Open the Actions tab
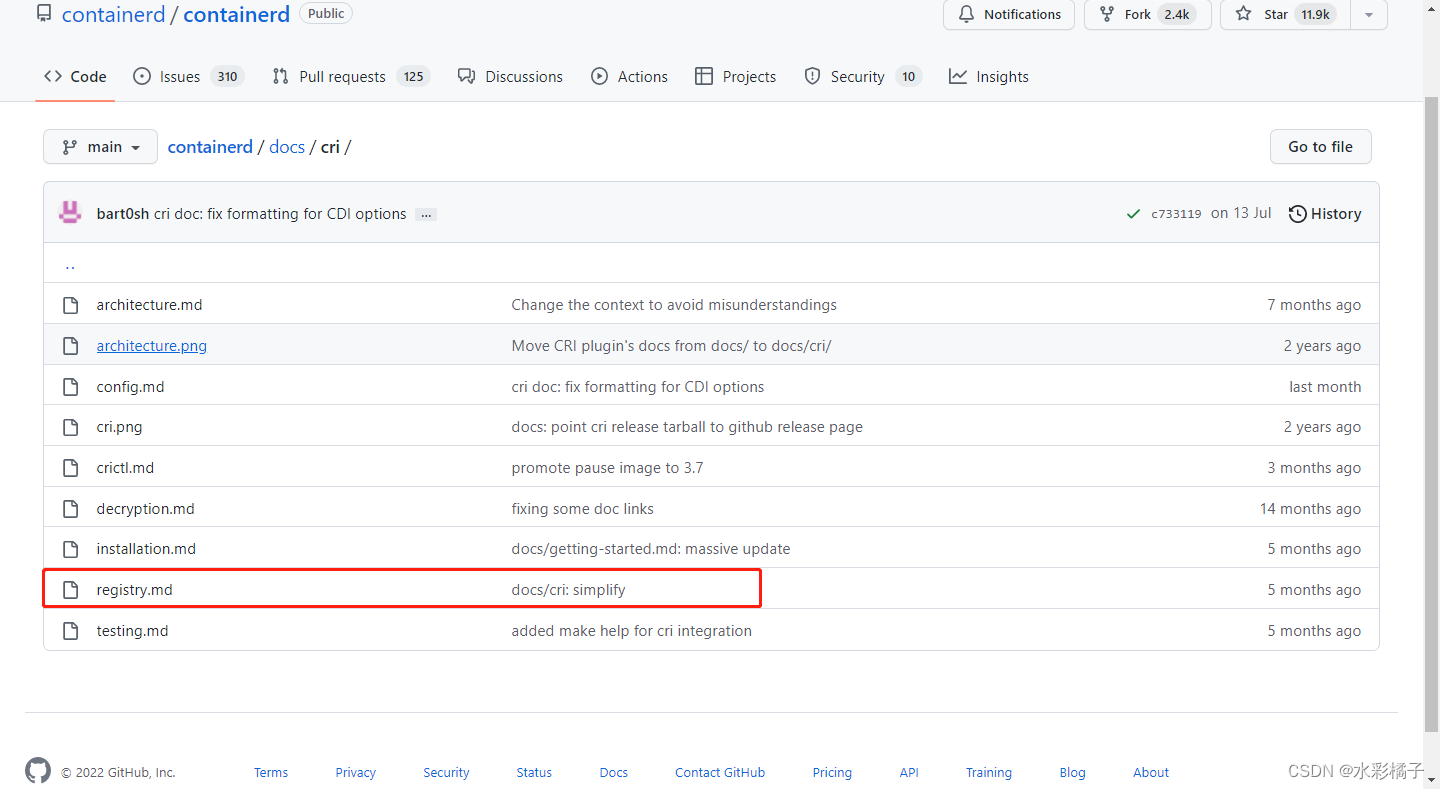 pos(629,76)
